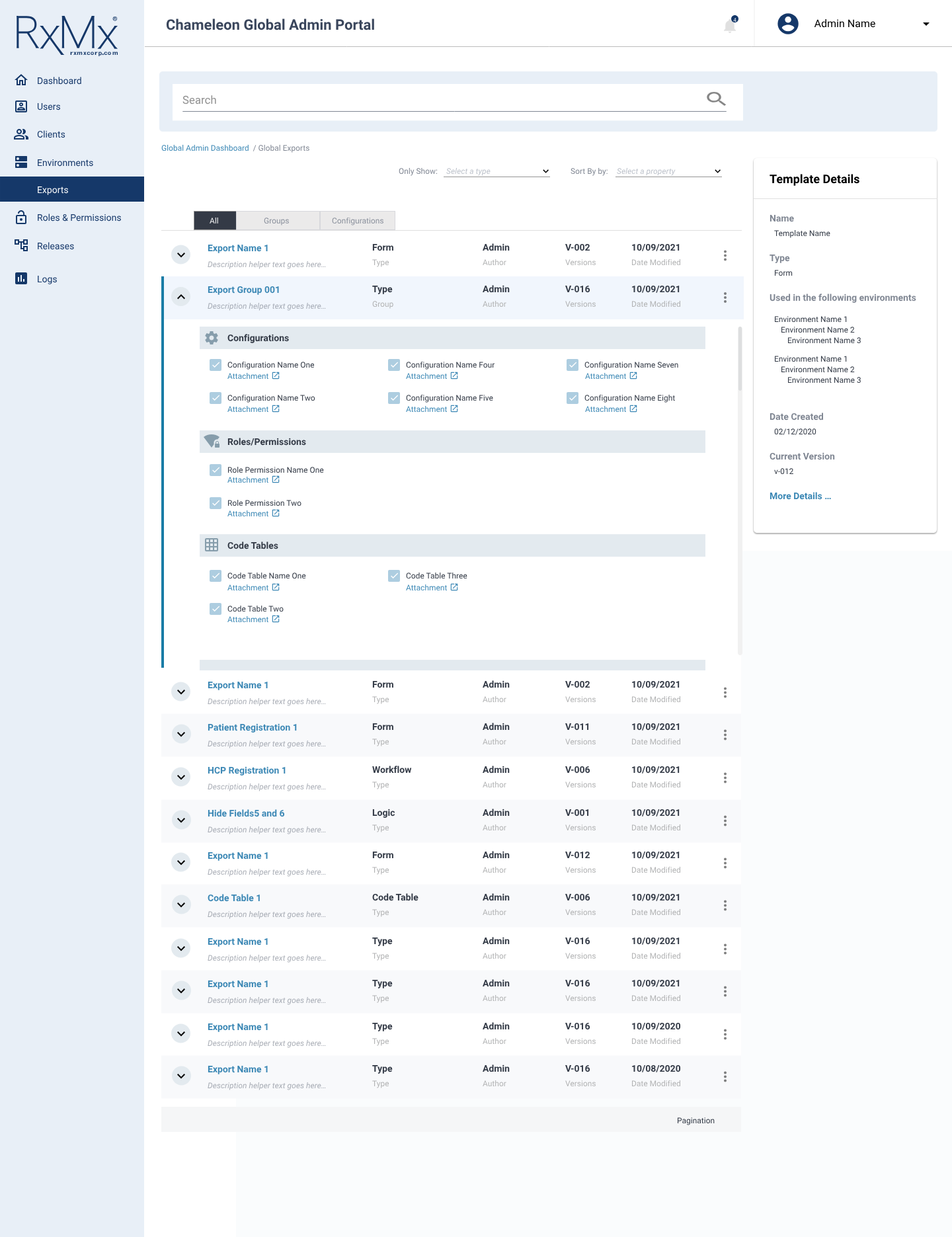
Task: Open the Export Group 001 title link
Action: 243,290
